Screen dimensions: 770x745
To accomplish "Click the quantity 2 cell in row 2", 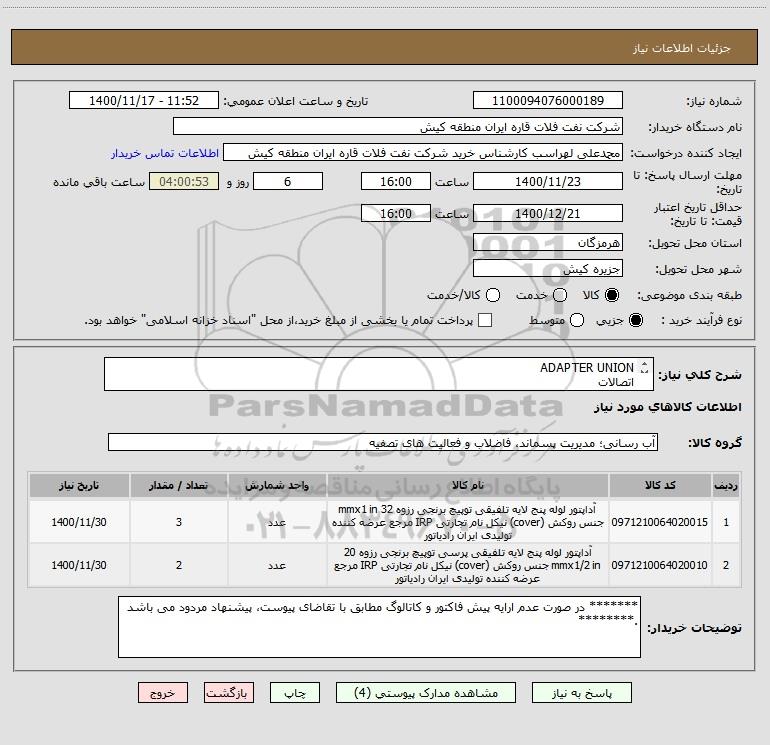I will pyautogui.click(x=179, y=565).
